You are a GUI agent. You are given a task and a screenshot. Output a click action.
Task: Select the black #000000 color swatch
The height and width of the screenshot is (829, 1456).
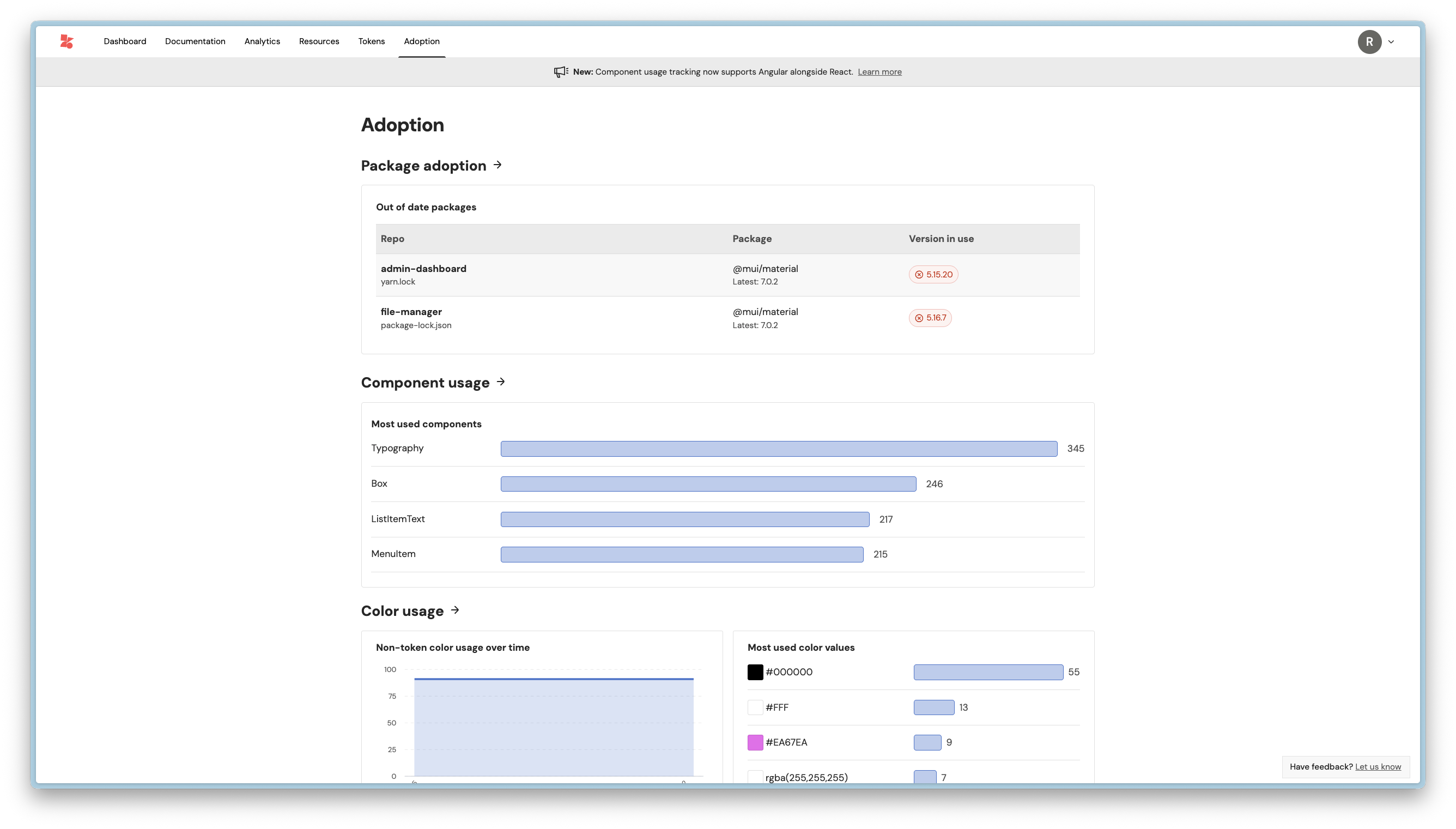tap(755, 672)
